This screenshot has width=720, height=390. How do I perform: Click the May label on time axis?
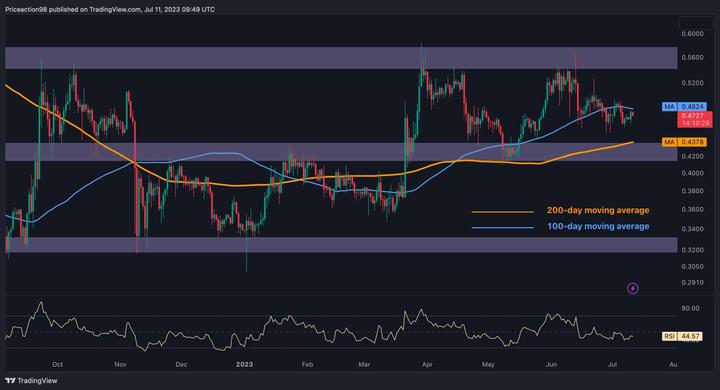click(488, 364)
